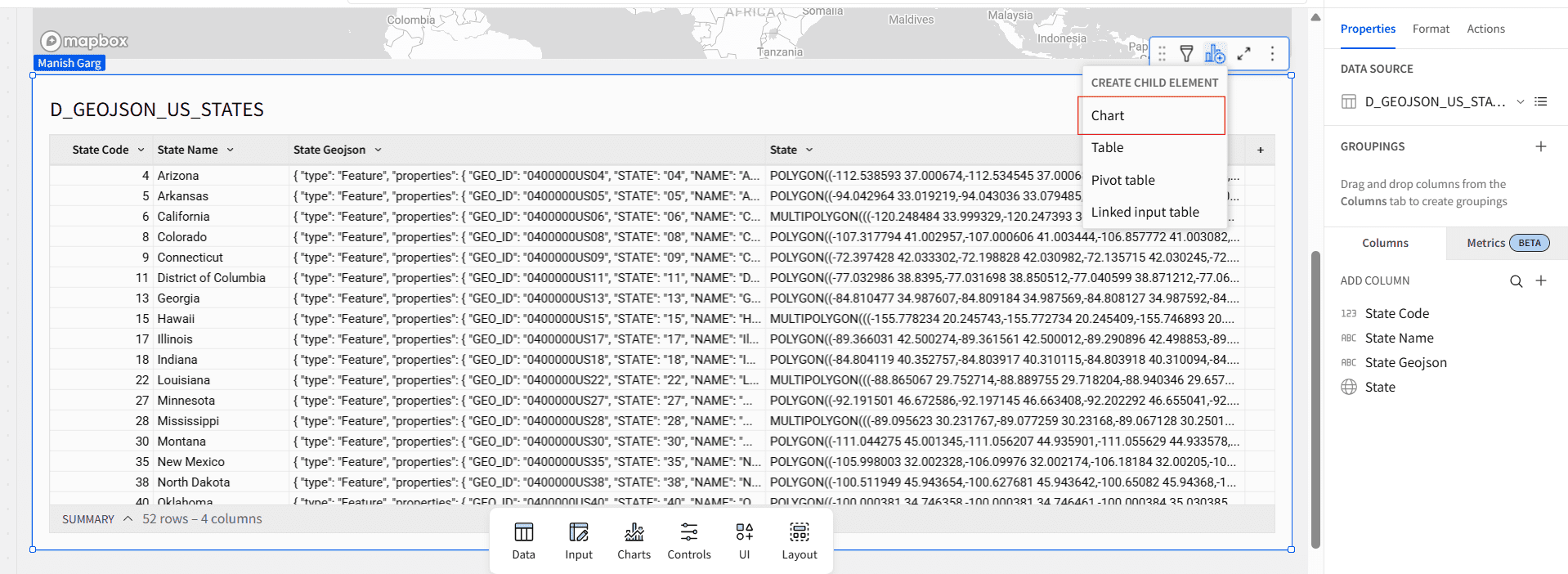Choose Linked input table option
Image resolution: width=1568 pixels, height=574 pixels.
[x=1154, y=212]
